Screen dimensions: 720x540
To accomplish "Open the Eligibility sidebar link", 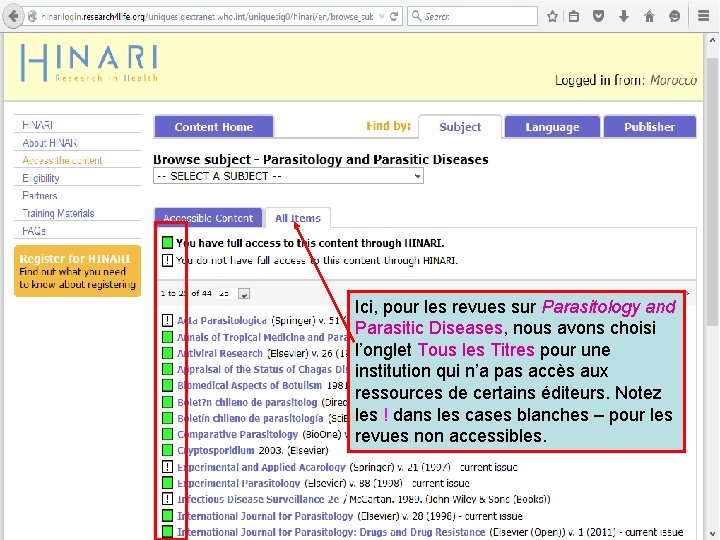I will click(x=41, y=178).
